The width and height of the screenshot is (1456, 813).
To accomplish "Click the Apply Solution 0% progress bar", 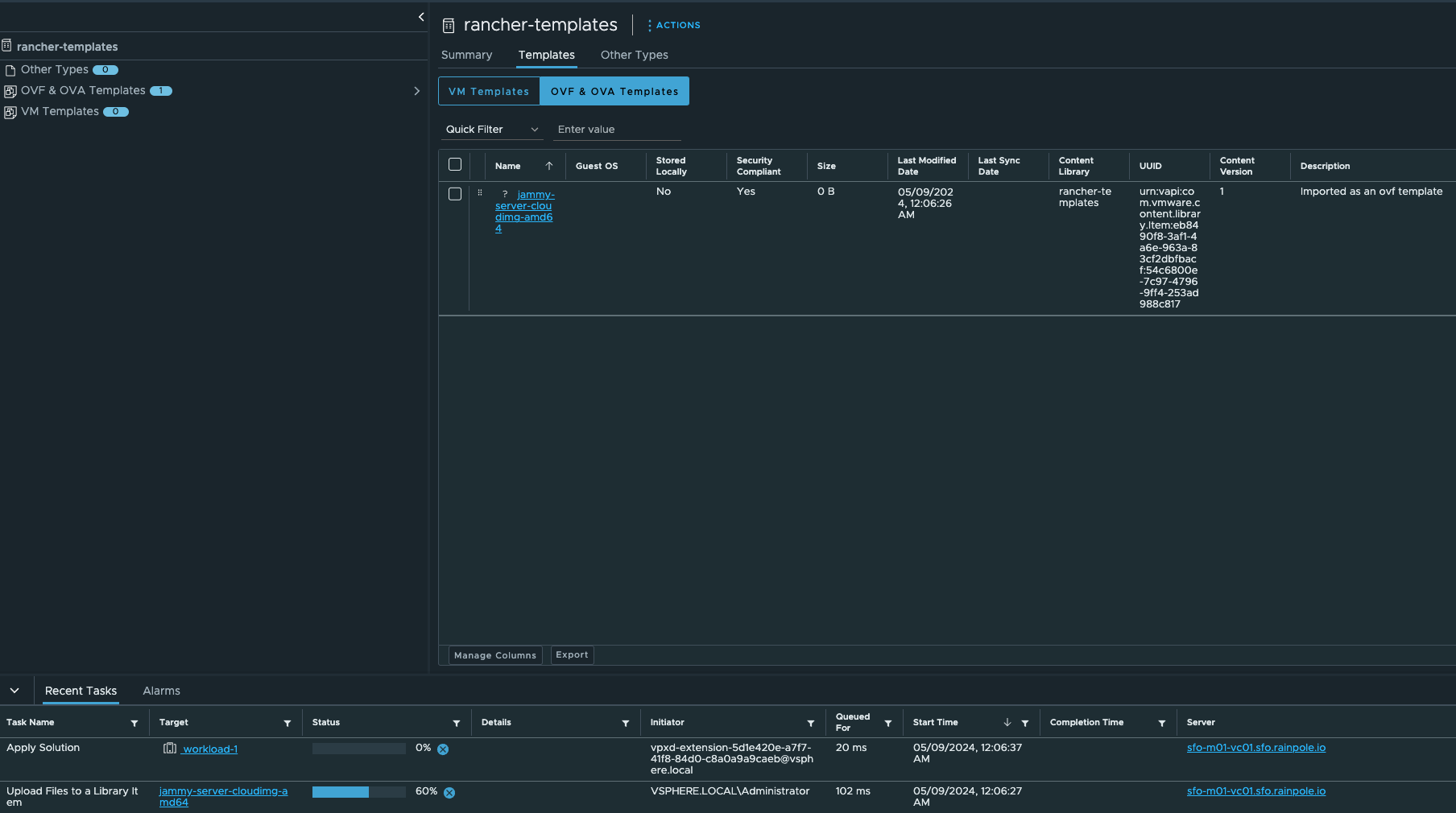I will click(359, 749).
